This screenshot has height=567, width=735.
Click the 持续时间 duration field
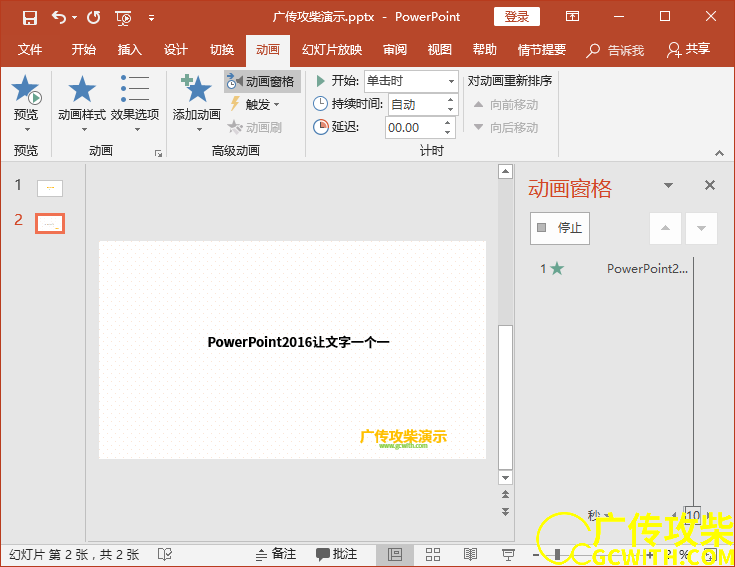[x=416, y=104]
